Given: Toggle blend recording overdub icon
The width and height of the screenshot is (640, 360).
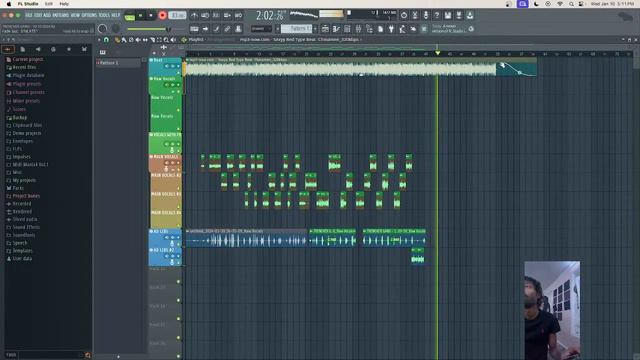Looking at the screenshot, I should click(x=227, y=16).
